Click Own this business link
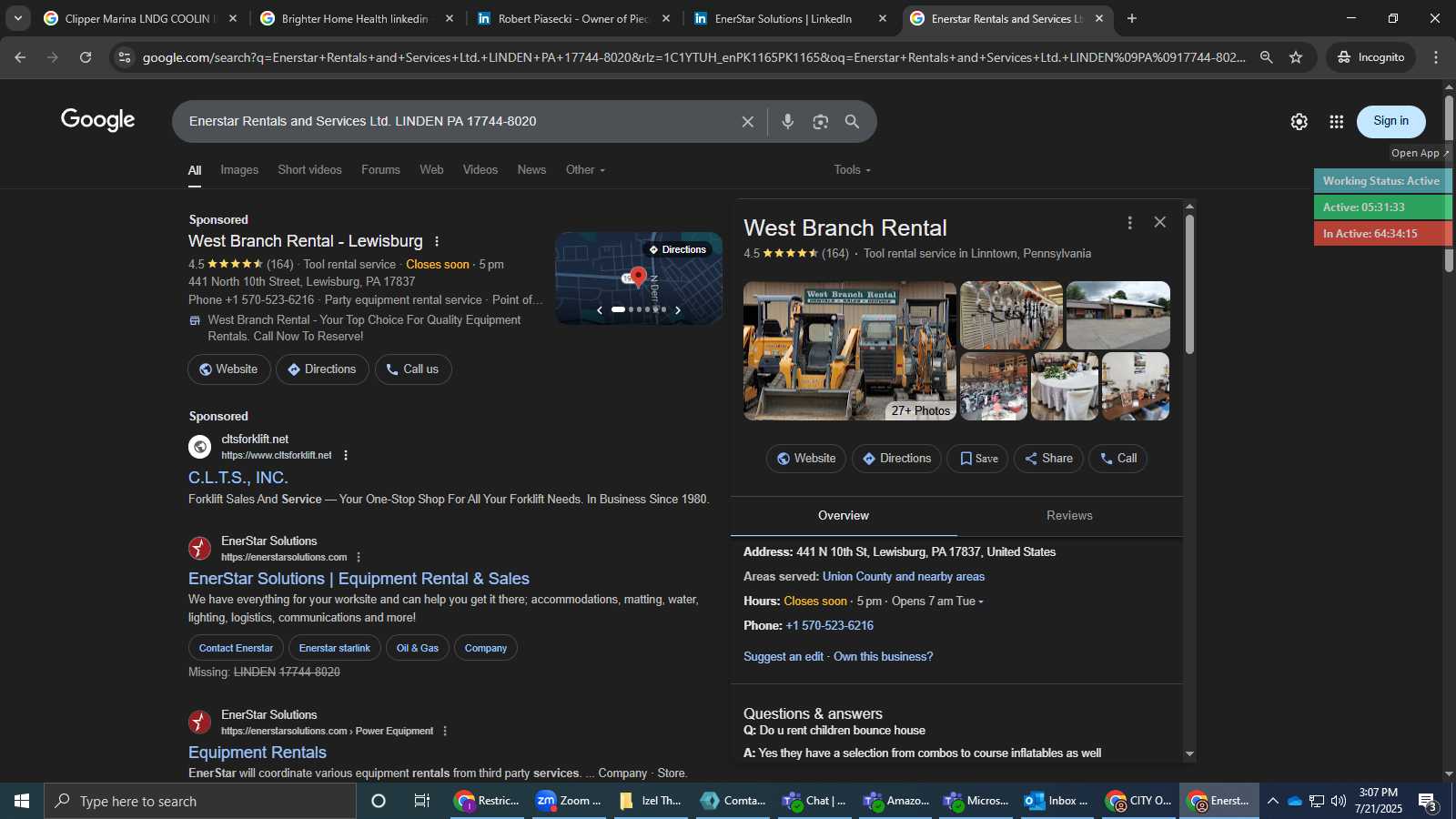Screen dimensions: 1456x819 [884, 657]
